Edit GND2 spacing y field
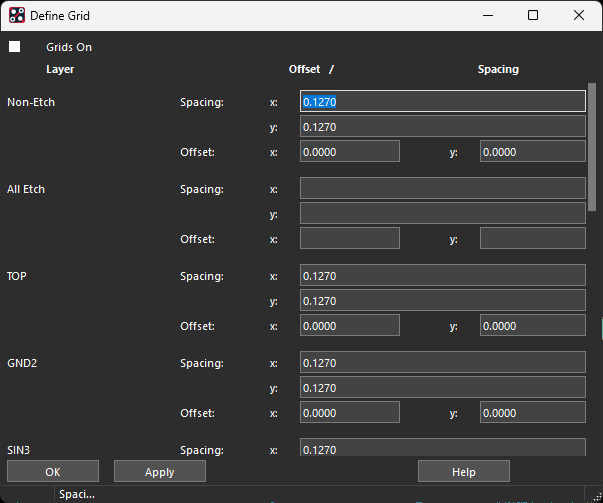This screenshot has height=503, width=603. (442, 388)
